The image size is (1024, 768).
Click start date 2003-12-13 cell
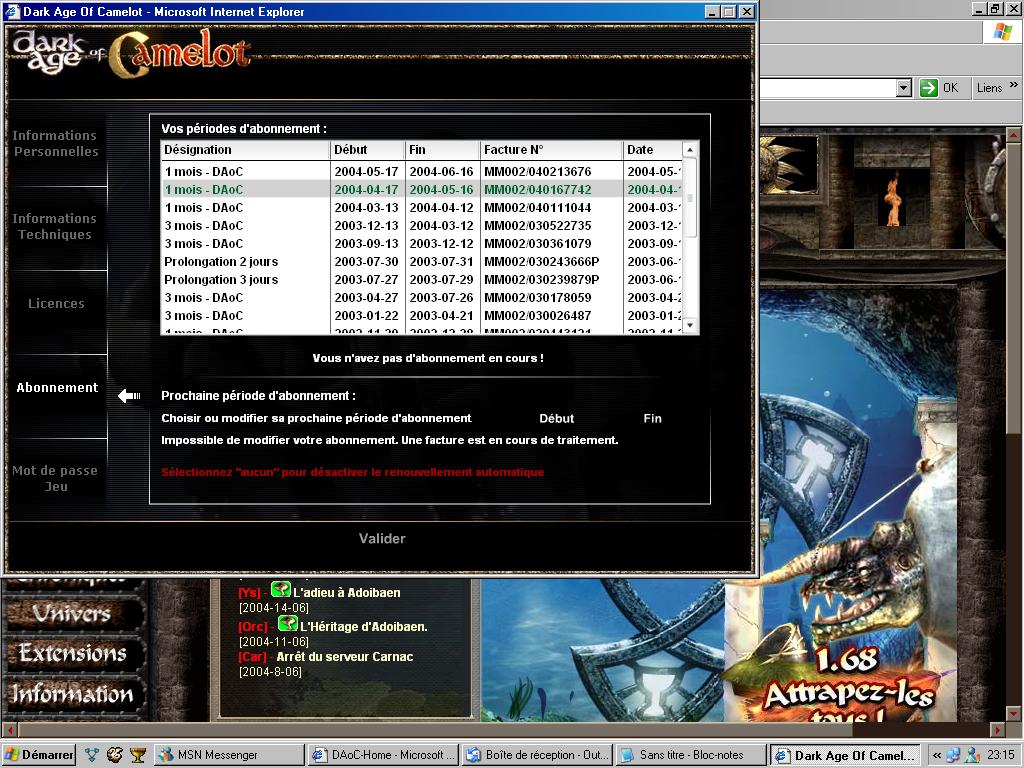coord(366,225)
